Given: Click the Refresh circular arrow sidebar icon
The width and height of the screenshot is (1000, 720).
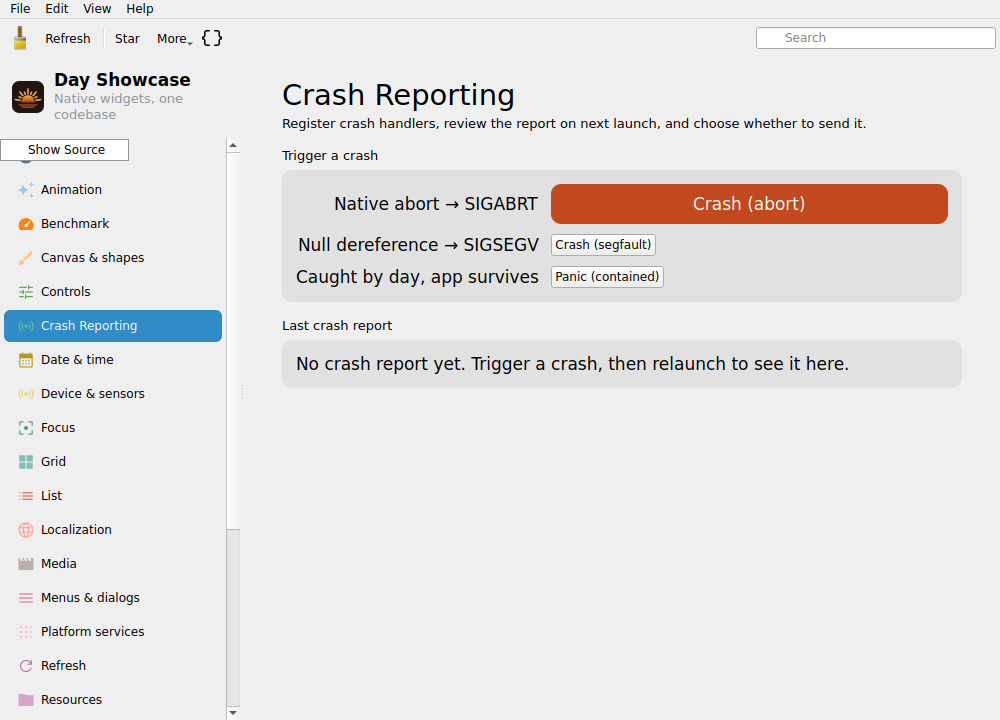Looking at the screenshot, I should (26, 666).
